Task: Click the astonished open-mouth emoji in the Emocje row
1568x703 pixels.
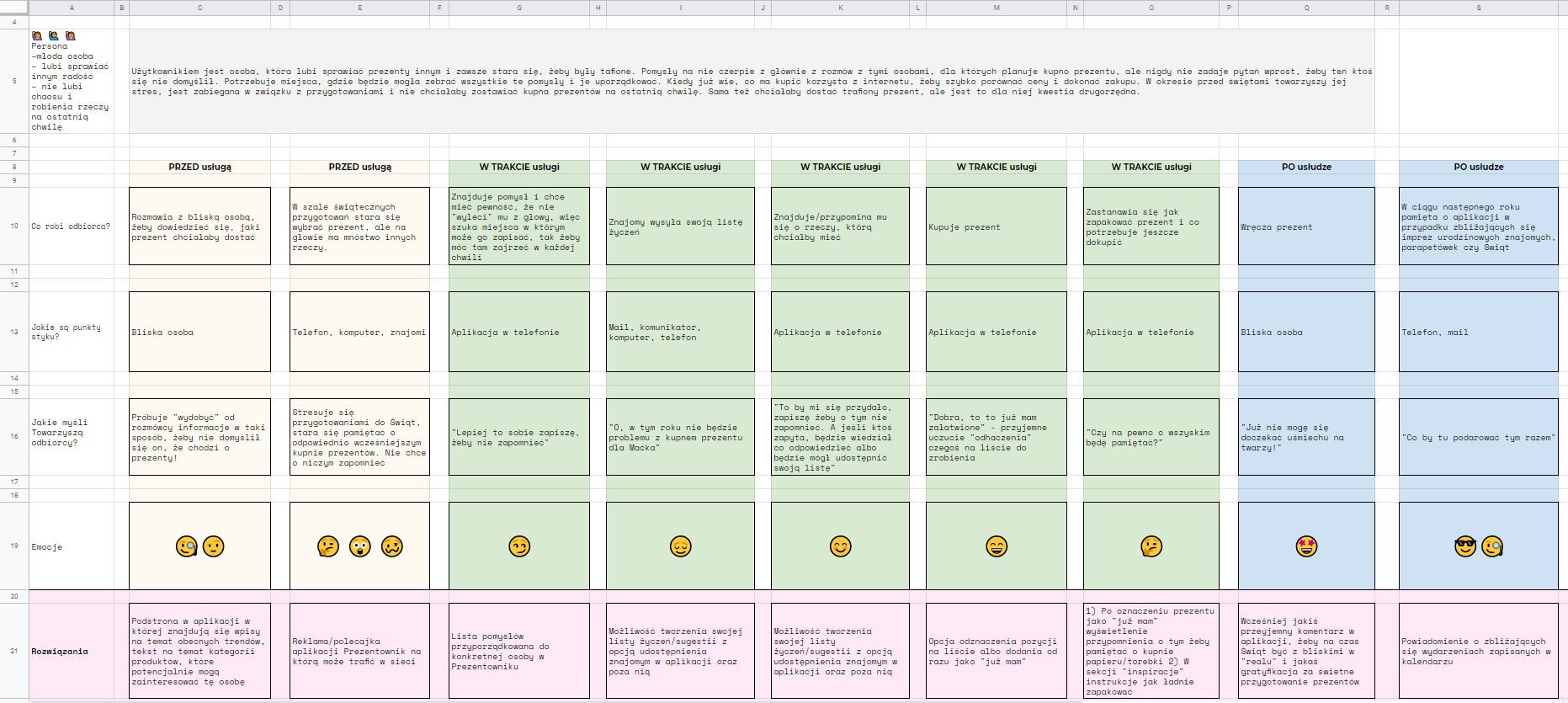Action: pyautogui.click(x=360, y=546)
